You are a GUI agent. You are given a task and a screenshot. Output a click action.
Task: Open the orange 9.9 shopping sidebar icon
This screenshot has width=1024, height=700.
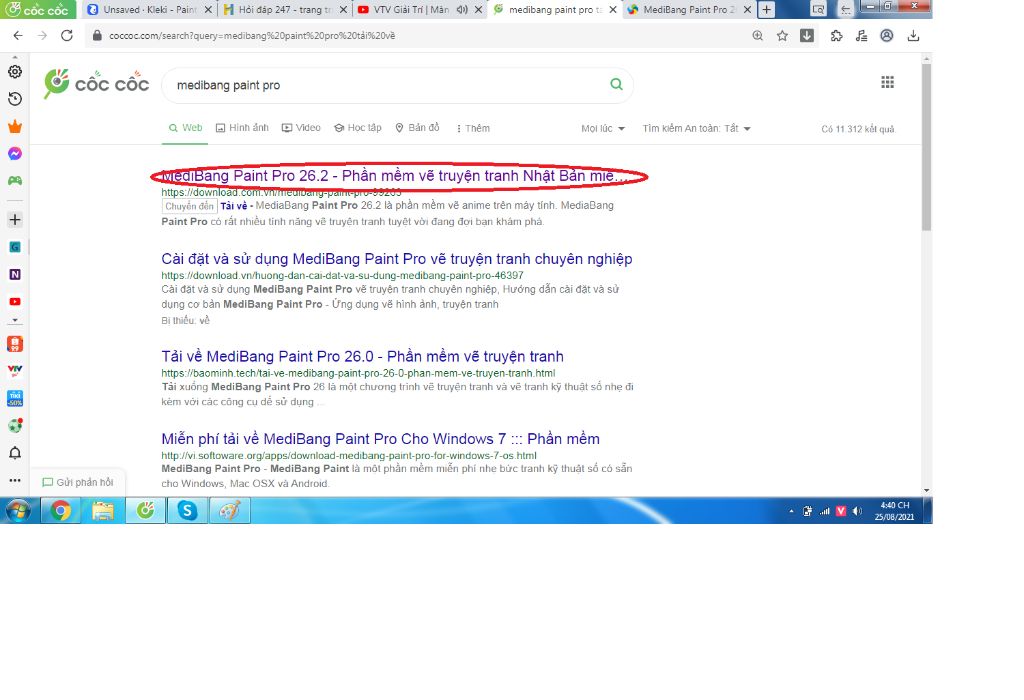click(15, 344)
